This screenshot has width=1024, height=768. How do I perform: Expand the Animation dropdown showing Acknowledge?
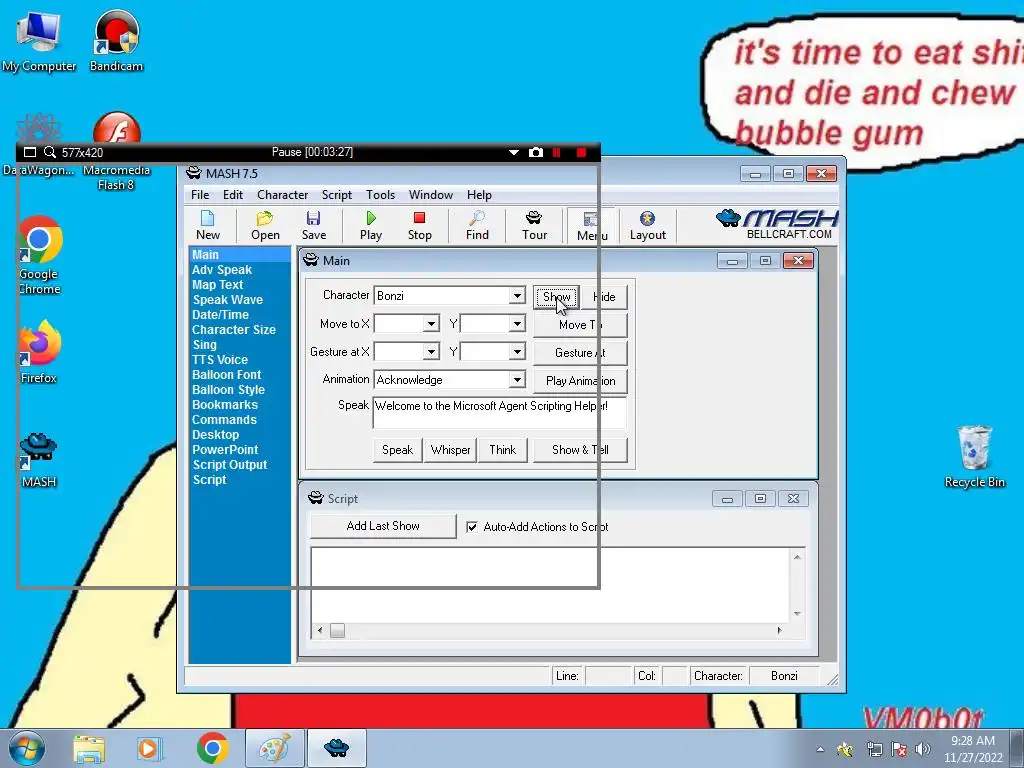(517, 380)
